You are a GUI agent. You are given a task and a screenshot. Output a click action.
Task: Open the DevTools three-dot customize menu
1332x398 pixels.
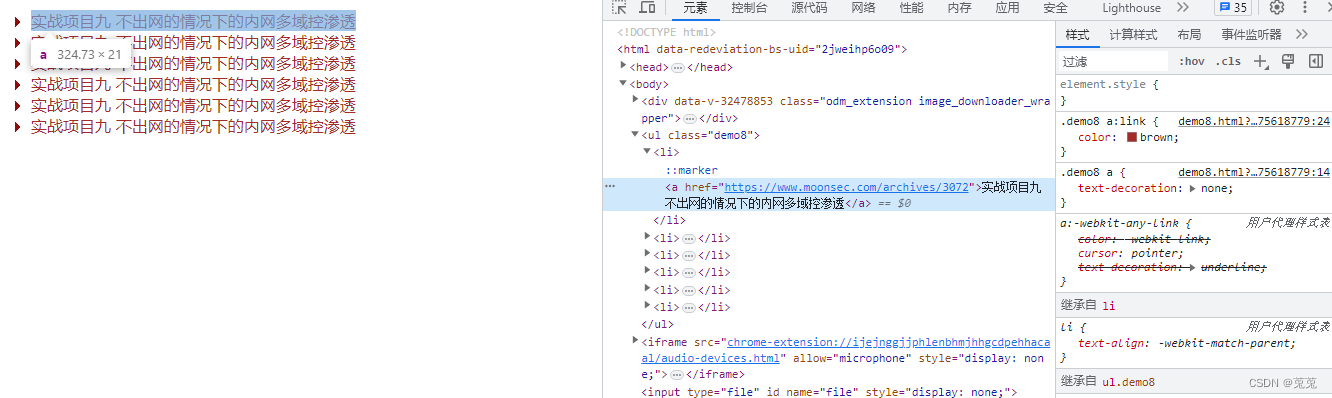click(1305, 8)
